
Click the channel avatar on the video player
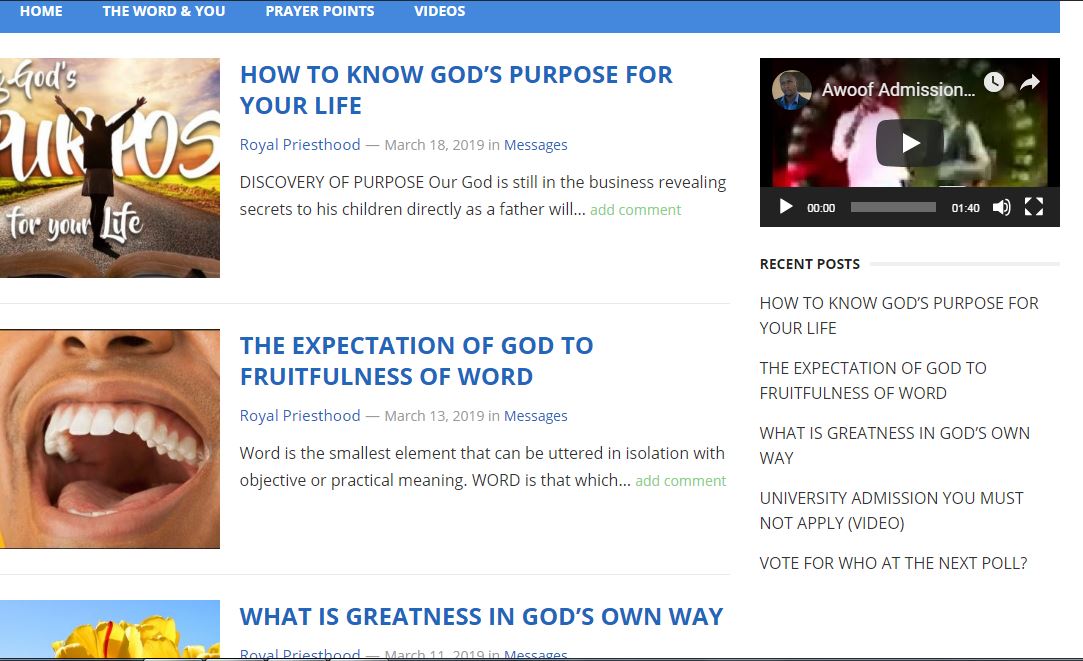point(792,90)
